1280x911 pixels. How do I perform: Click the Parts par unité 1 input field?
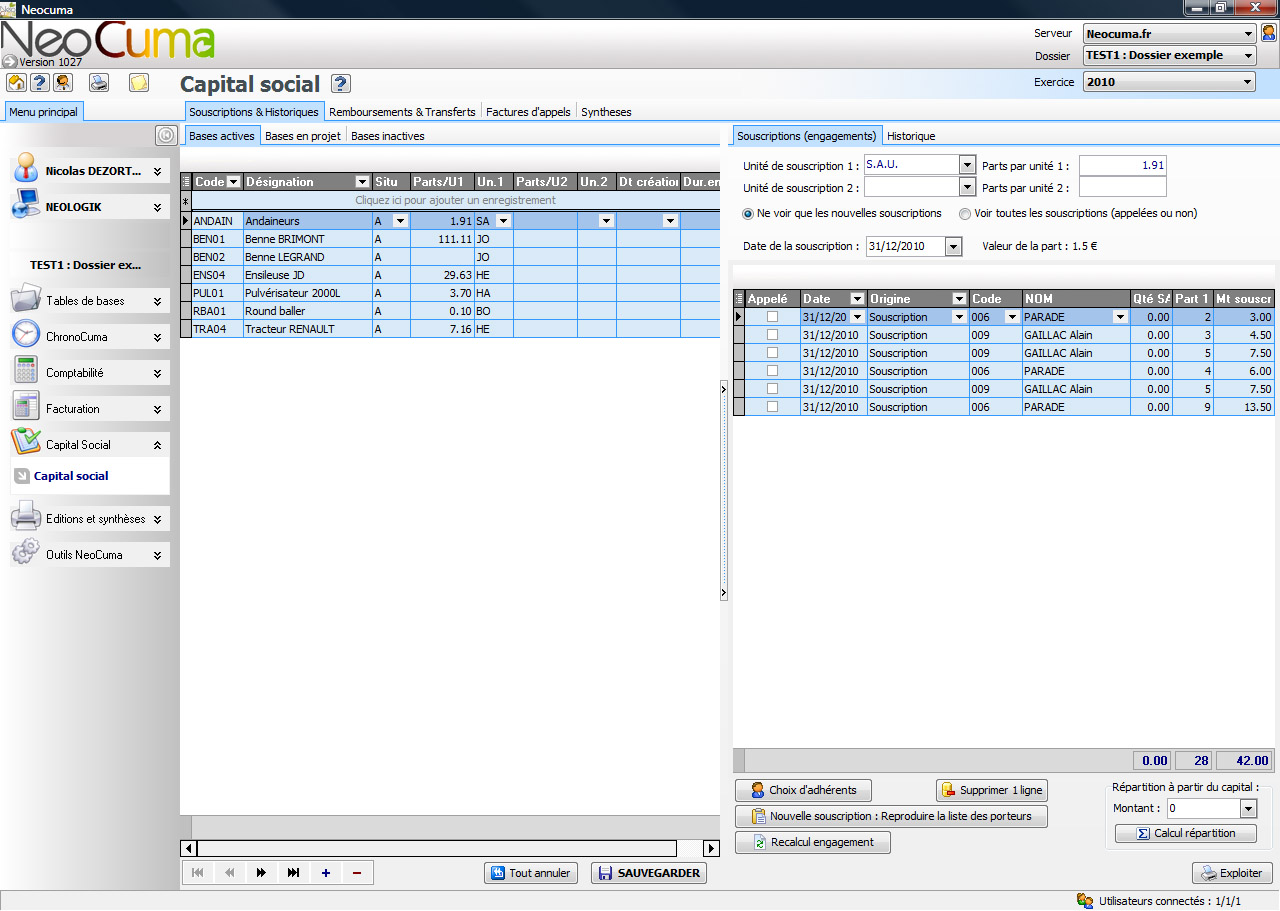coord(1122,165)
